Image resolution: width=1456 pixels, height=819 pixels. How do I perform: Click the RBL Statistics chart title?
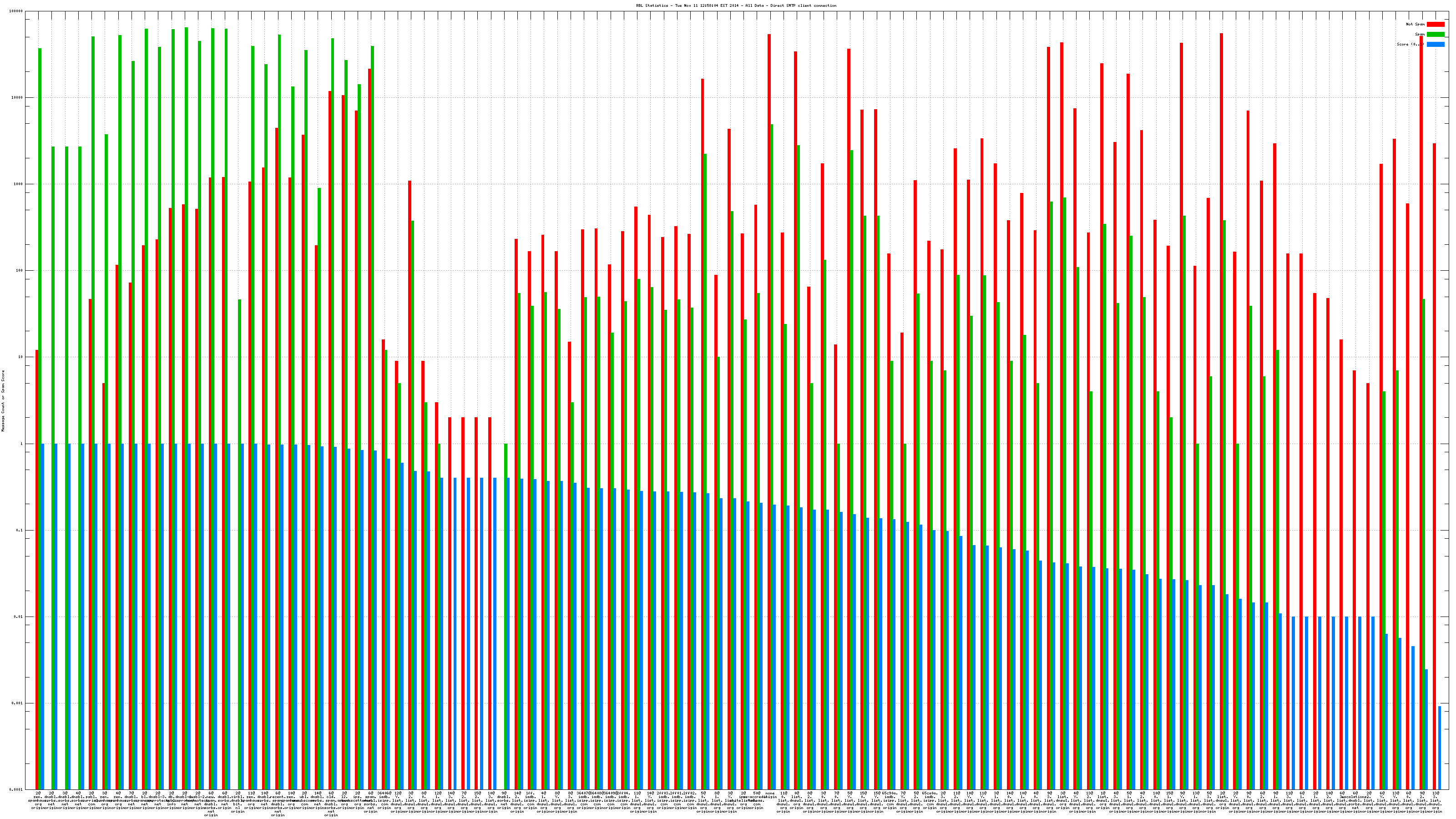736,5
